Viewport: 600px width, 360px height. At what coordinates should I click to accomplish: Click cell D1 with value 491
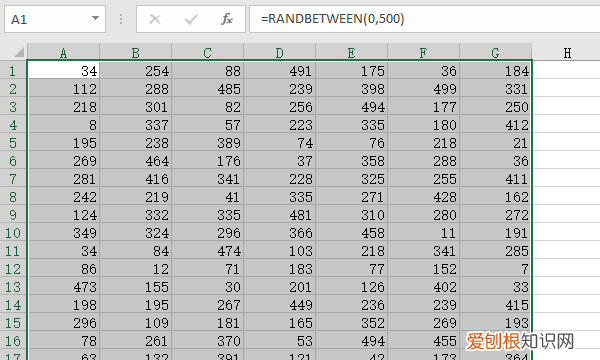280,70
